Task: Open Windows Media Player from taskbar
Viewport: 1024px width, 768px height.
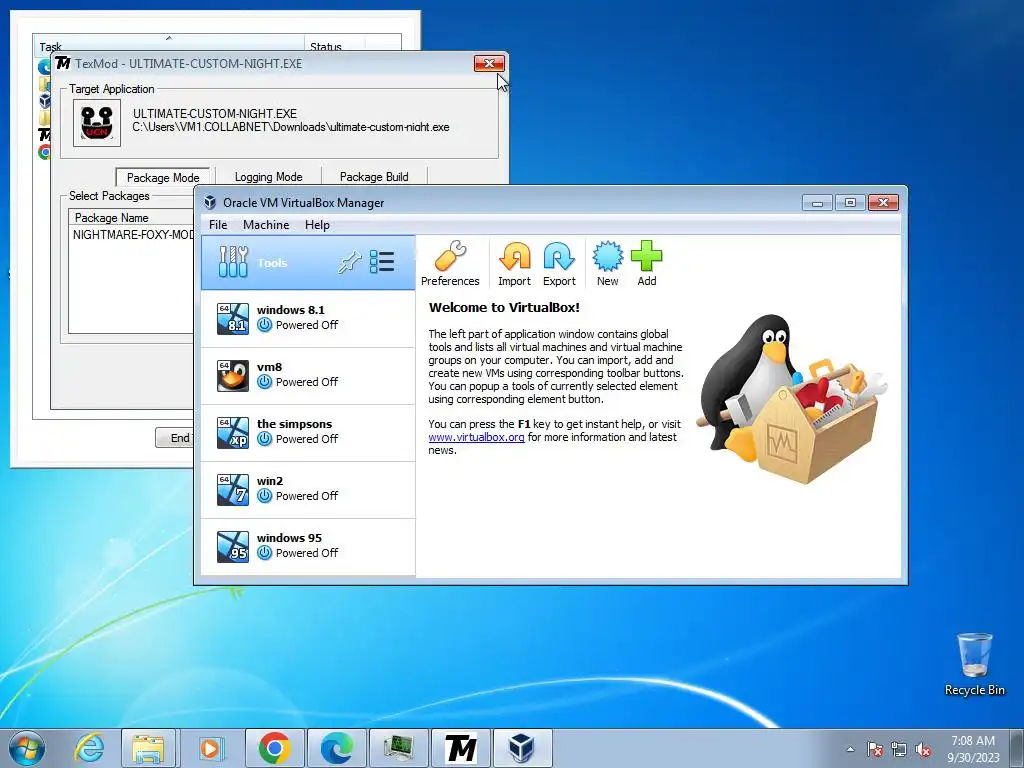Action: [x=210, y=748]
